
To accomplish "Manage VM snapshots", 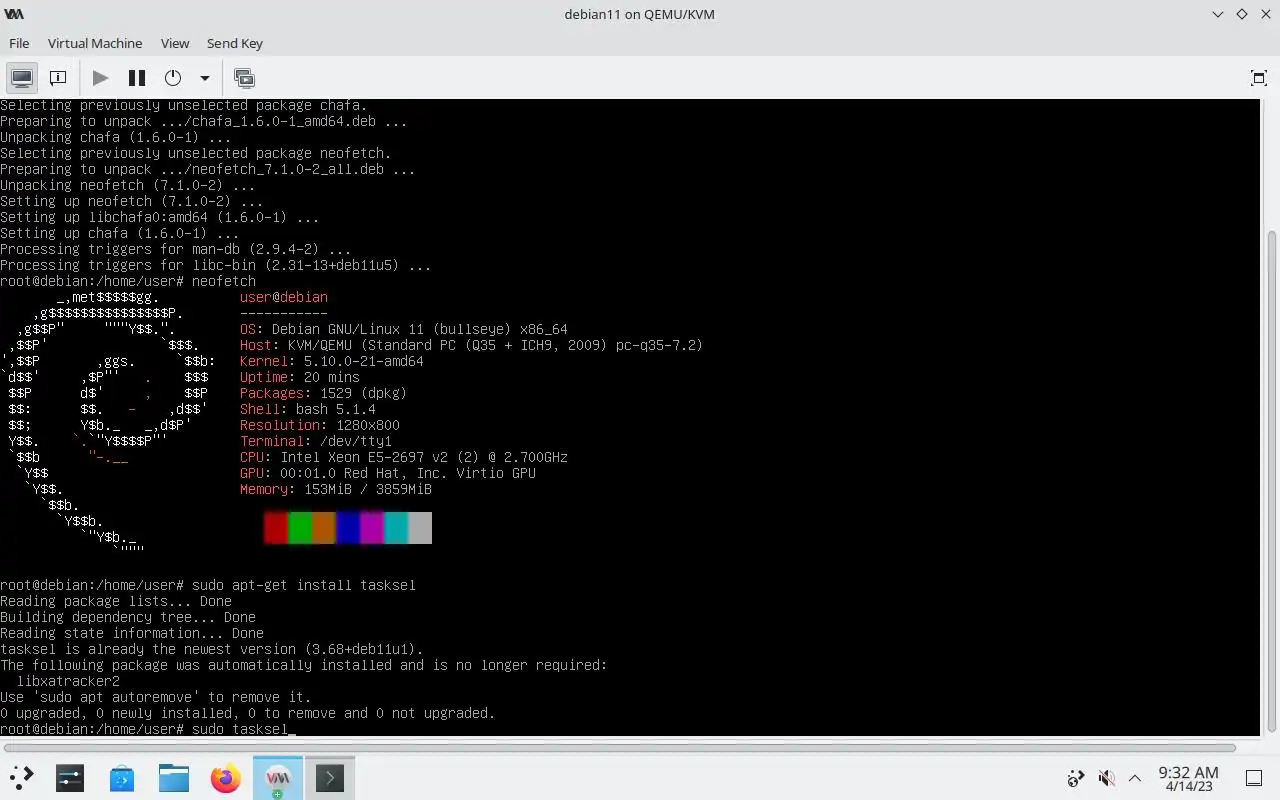I will (244, 78).
